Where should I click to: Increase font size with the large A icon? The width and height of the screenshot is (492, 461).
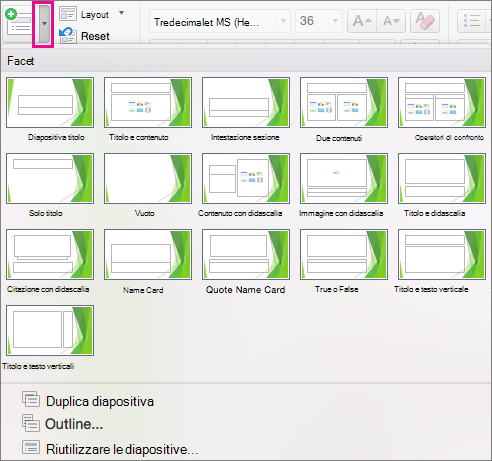[x=362, y=21]
